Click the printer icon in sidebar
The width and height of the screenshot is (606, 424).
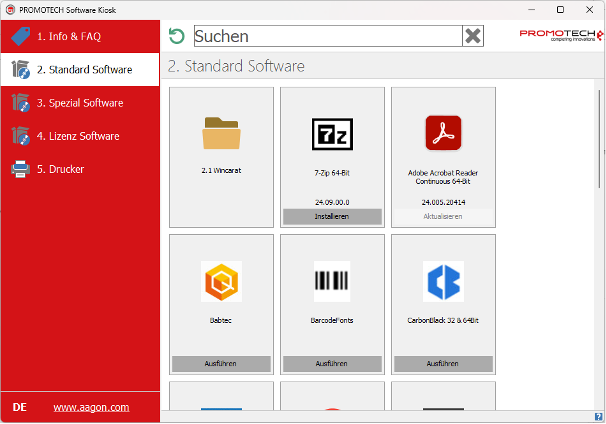(20, 169)
